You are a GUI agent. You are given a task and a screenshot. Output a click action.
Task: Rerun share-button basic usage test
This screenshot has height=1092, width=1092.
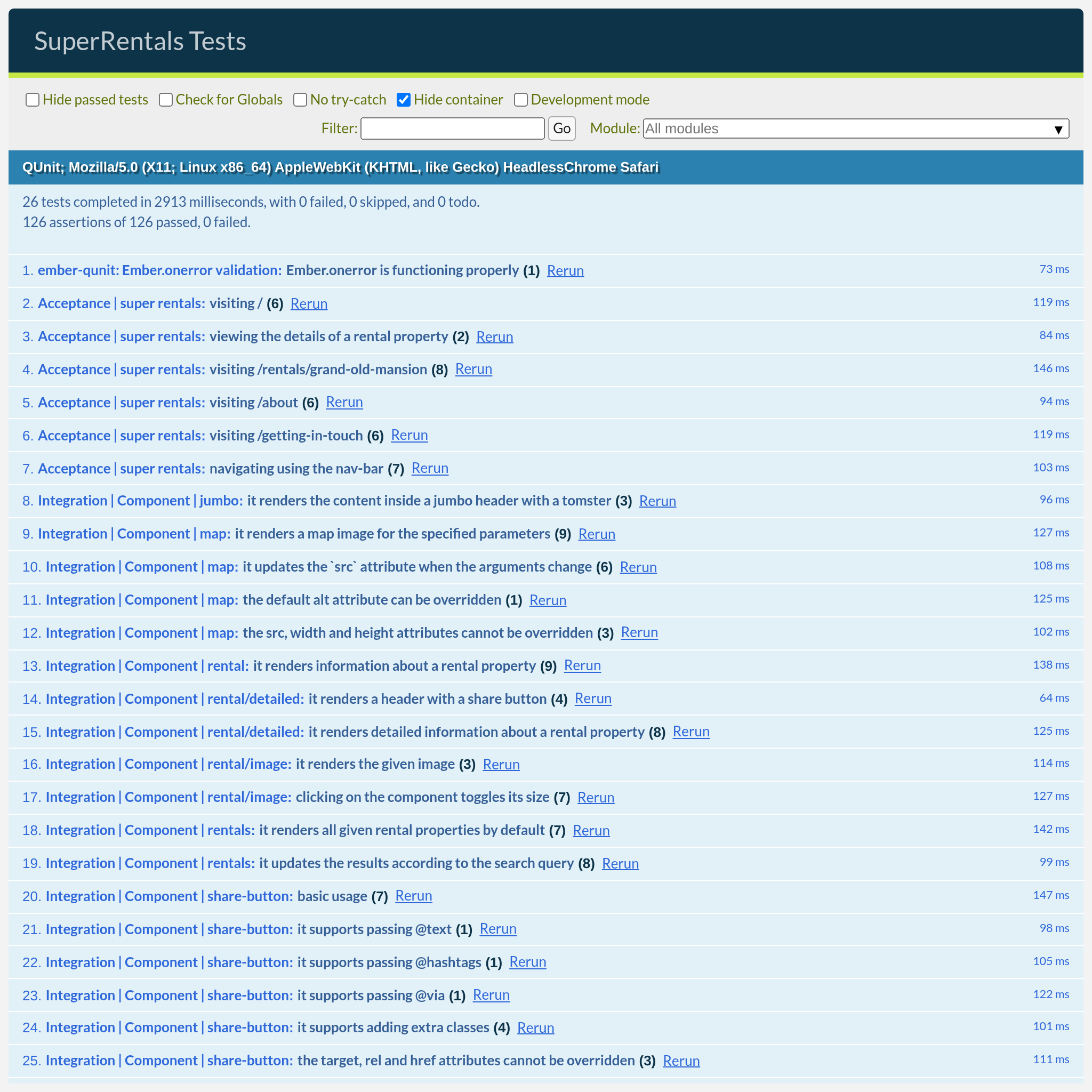413,896
